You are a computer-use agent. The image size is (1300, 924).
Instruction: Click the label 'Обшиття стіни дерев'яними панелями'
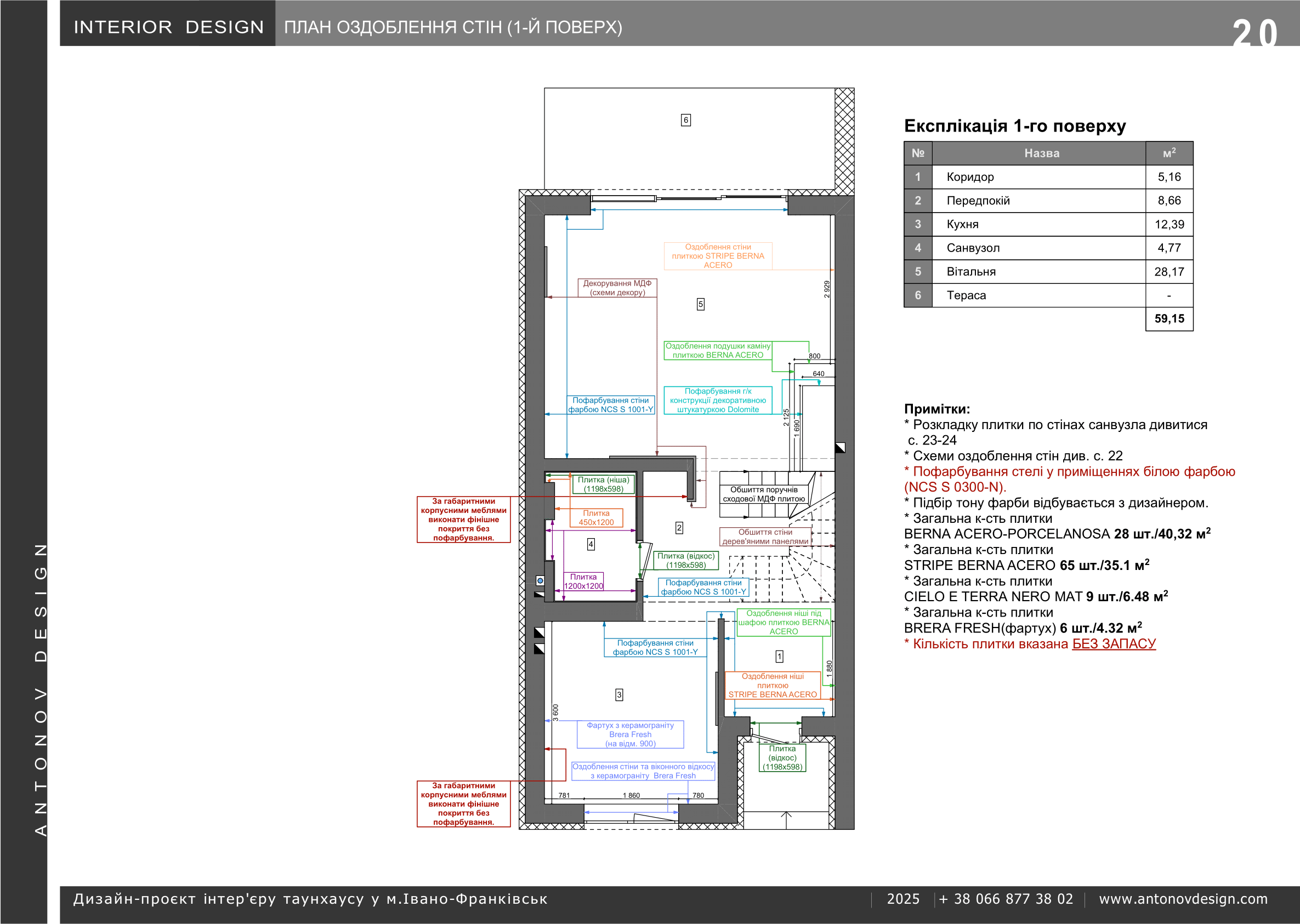click(765, 537)
